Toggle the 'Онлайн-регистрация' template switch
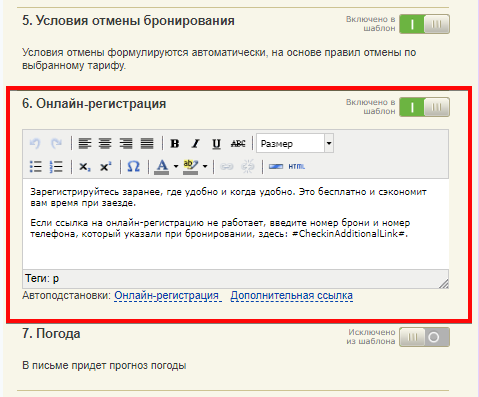This screenshot has width=479, height=397. pos(424,107)
